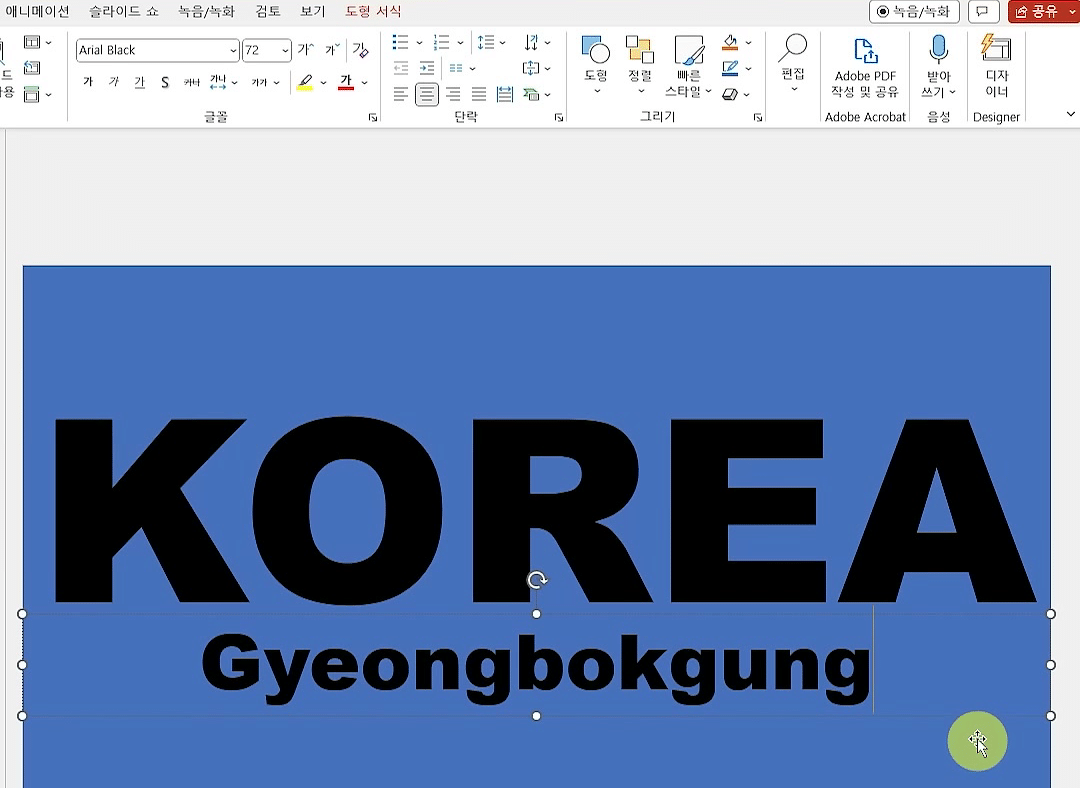The width and height of the screenshot is (1080, 788).
Task: Justify the paragraph text
Action: coord(479,94)
